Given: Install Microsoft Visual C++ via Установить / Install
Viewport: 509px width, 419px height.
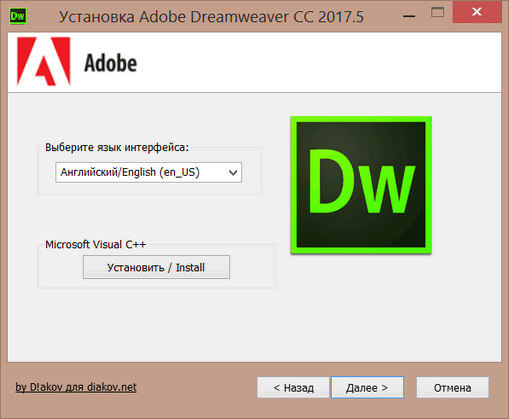Looking at the screenshot, I should [156, 267].
